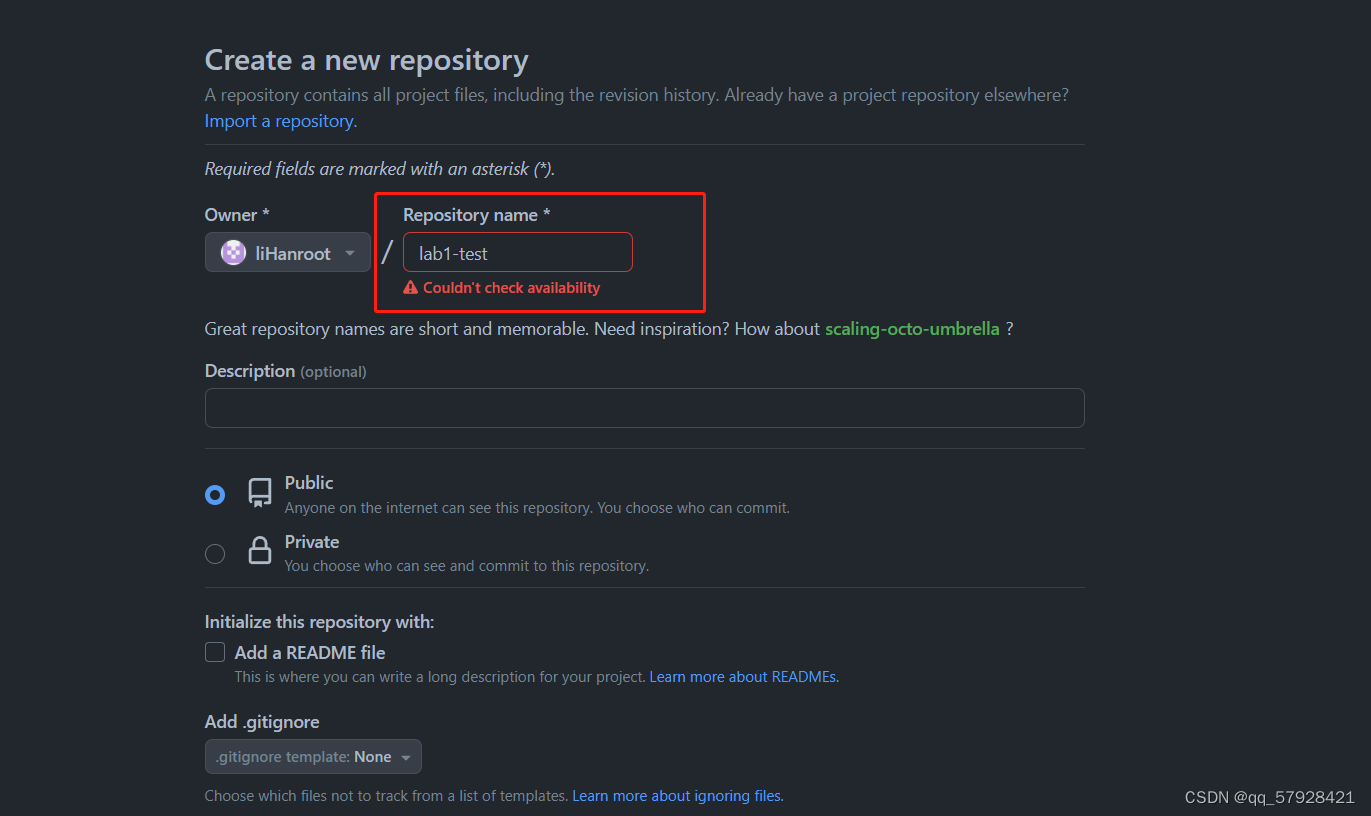Click the liHanroot owner avatar icon
This screenshot has height=816, width=1371.
232,252
